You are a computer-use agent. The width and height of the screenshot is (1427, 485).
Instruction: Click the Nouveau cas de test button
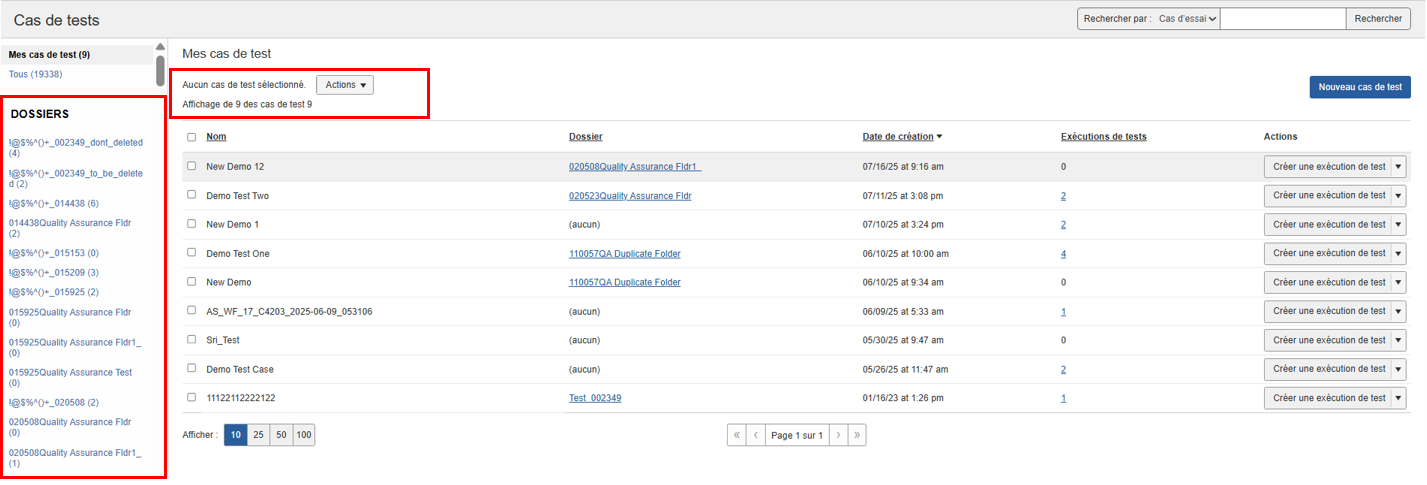[x=1359, y=87]
